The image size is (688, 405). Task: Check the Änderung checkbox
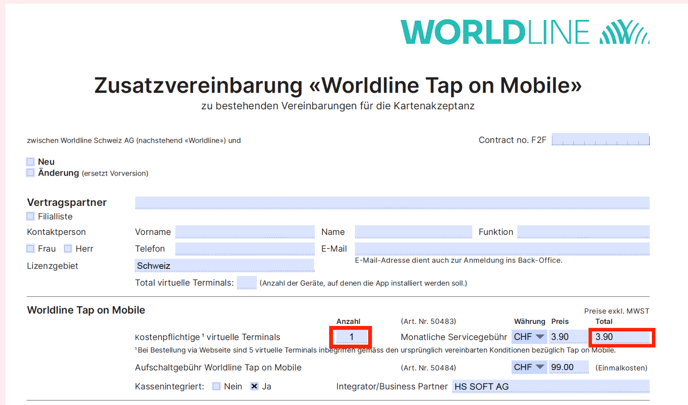(30, 173)
